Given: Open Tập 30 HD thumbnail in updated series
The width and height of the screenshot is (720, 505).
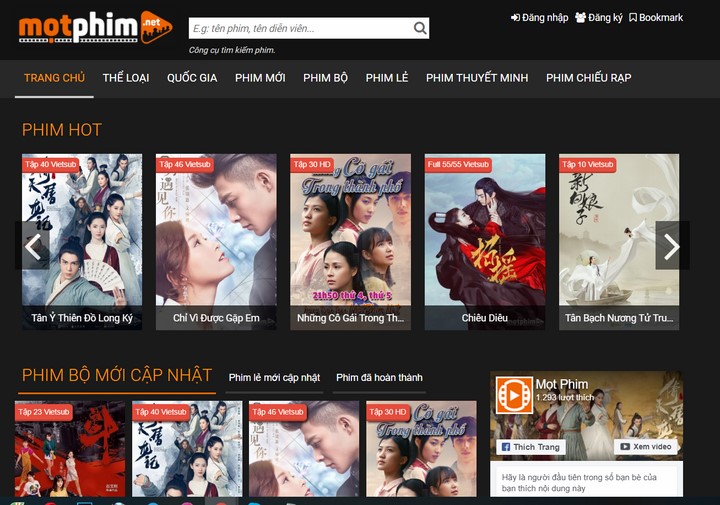Looking at the screenshot, I should click(x=422, y=449).
